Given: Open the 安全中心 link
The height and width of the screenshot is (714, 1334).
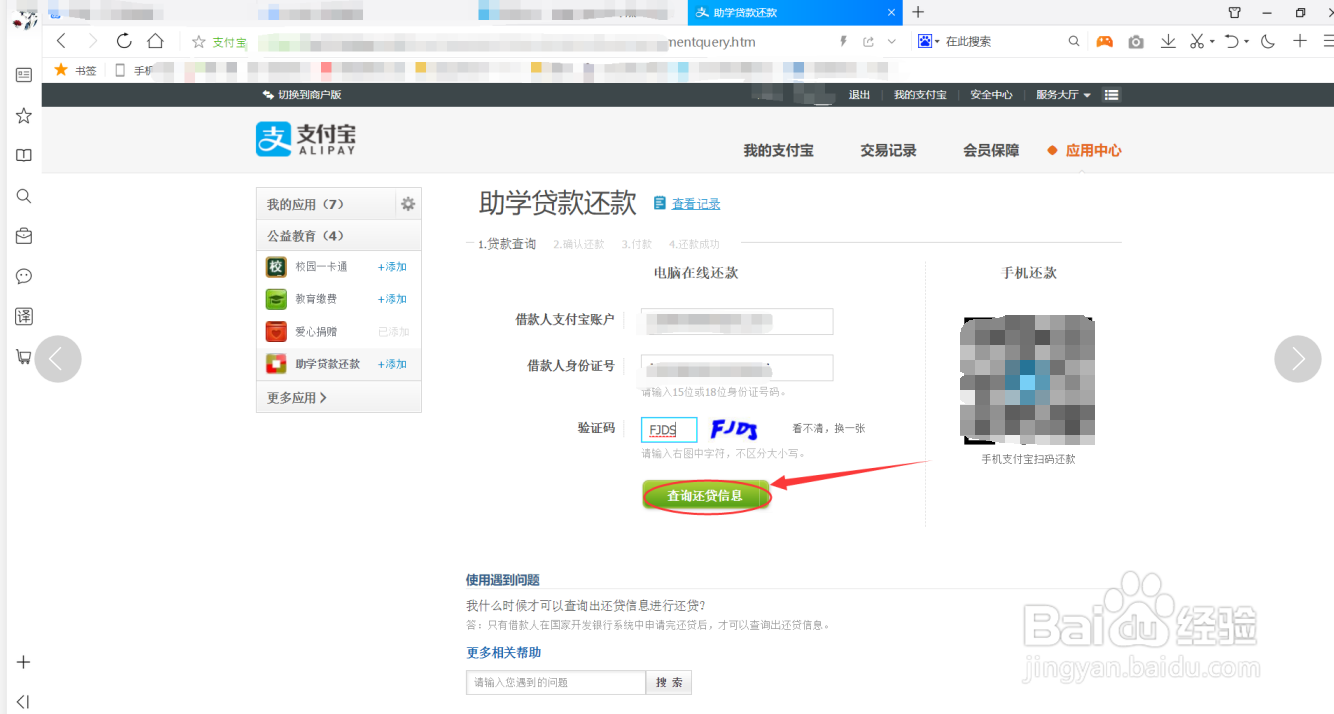Looking at the screenshot, I should (x=991, y=95).
